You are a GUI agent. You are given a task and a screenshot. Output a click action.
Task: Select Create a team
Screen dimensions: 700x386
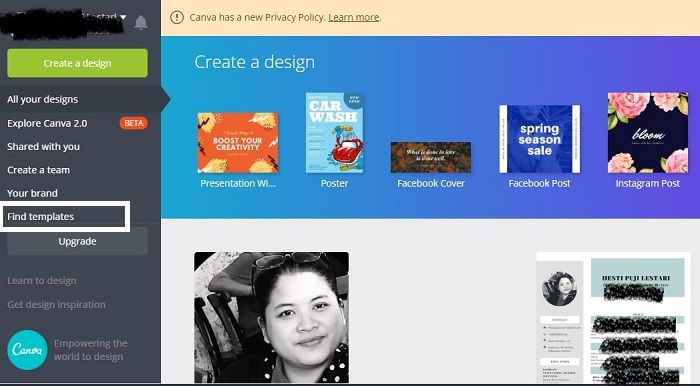(x=38, y=170)
